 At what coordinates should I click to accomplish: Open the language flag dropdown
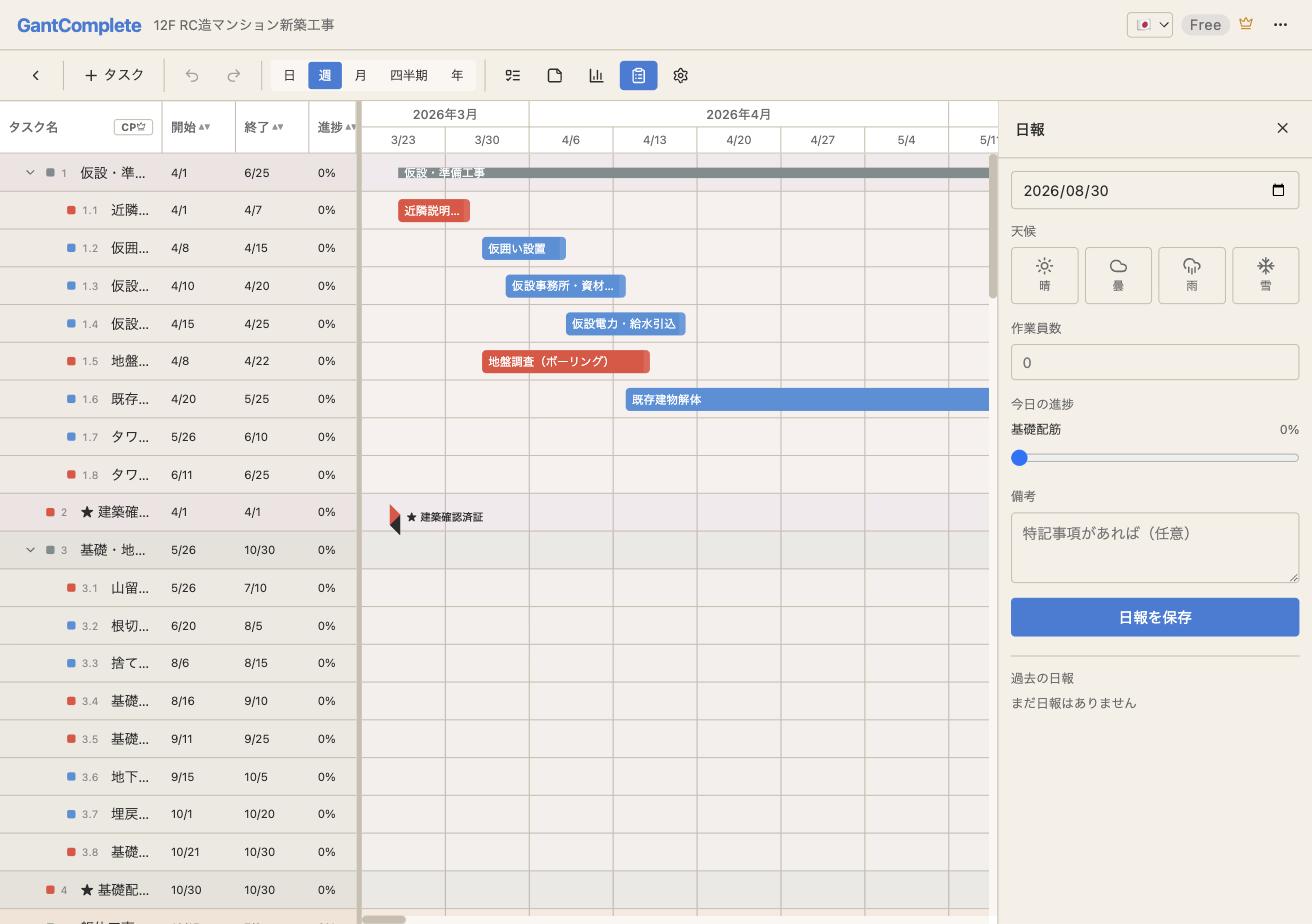pyautogui.click(x=1150, y=24)
